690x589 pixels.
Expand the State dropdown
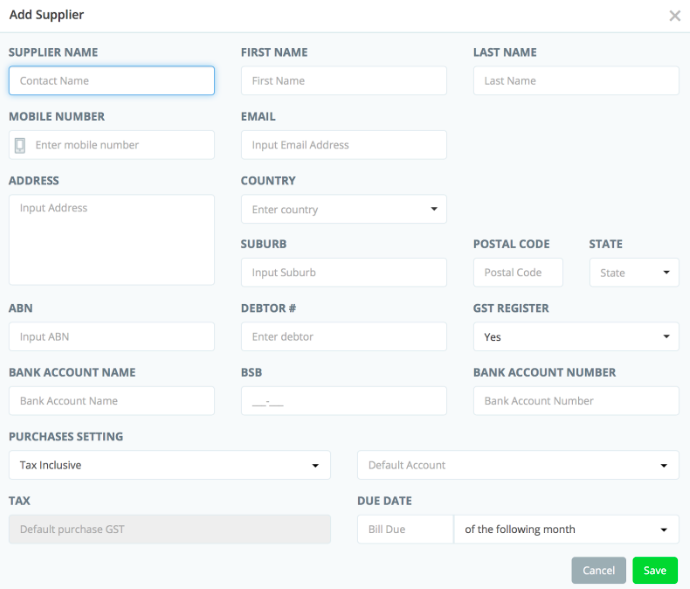(634, 273)
